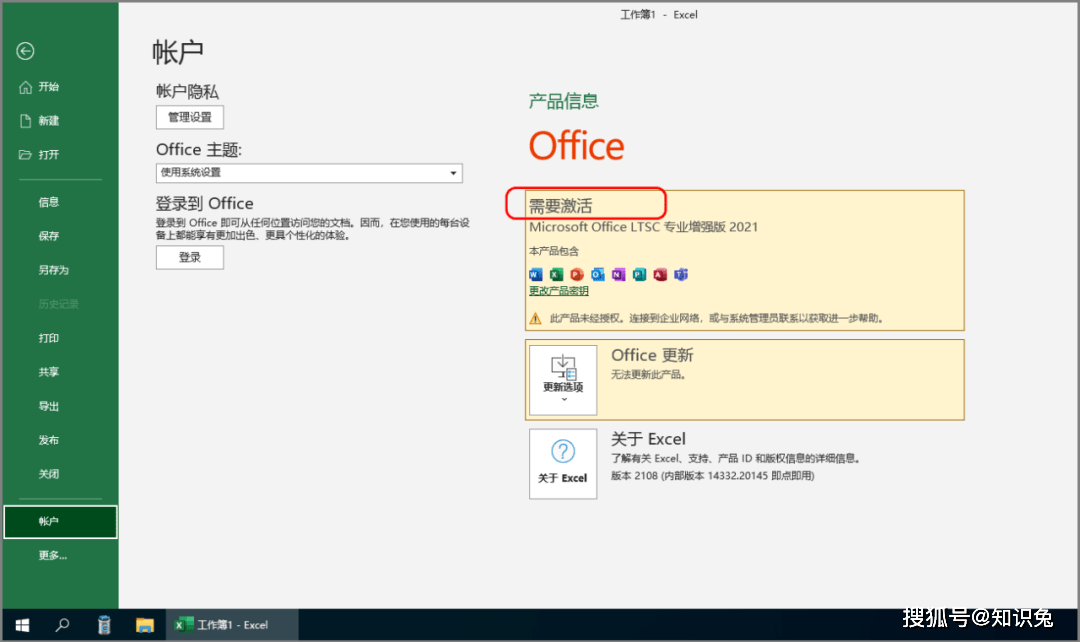The image size is (1080, 642).
Task: Click the yellow warning triangle icon
Action: [535, 318]
